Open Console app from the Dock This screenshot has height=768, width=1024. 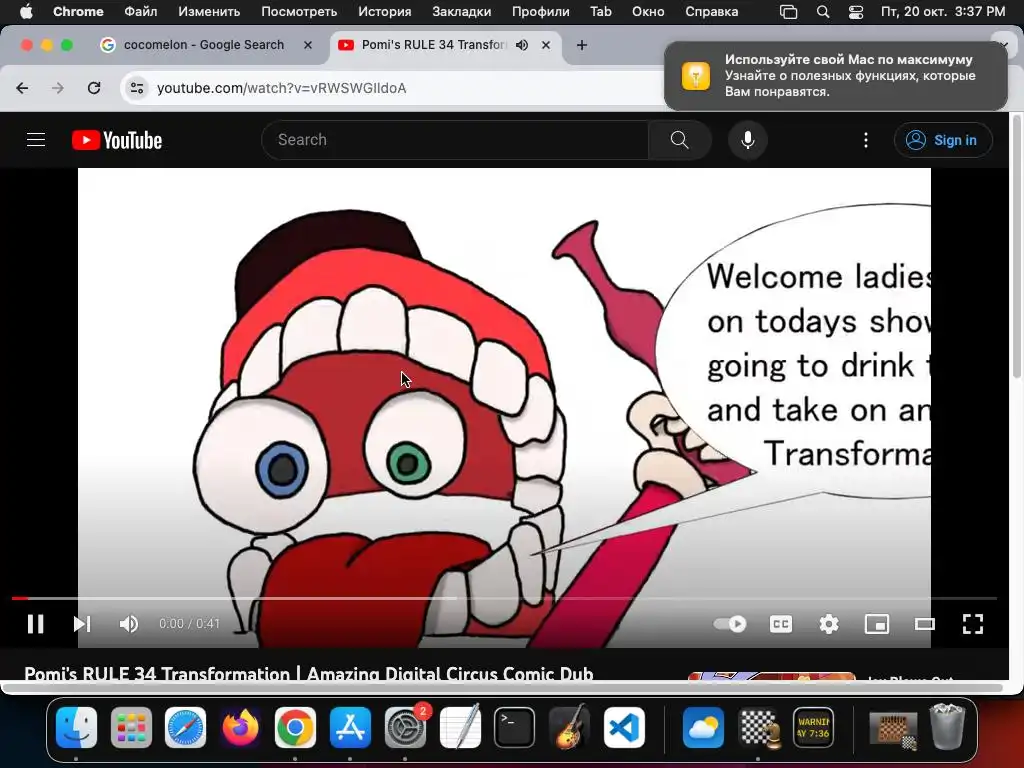point(813,727)
